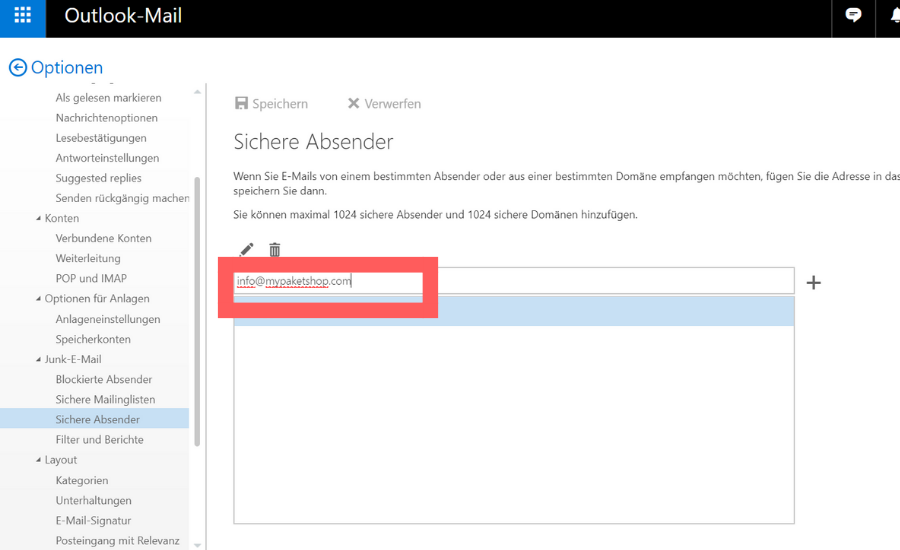Select Sichere Mailinglisten in sidebar
This screenshot has width=900, height=550.
click(105, 400)
